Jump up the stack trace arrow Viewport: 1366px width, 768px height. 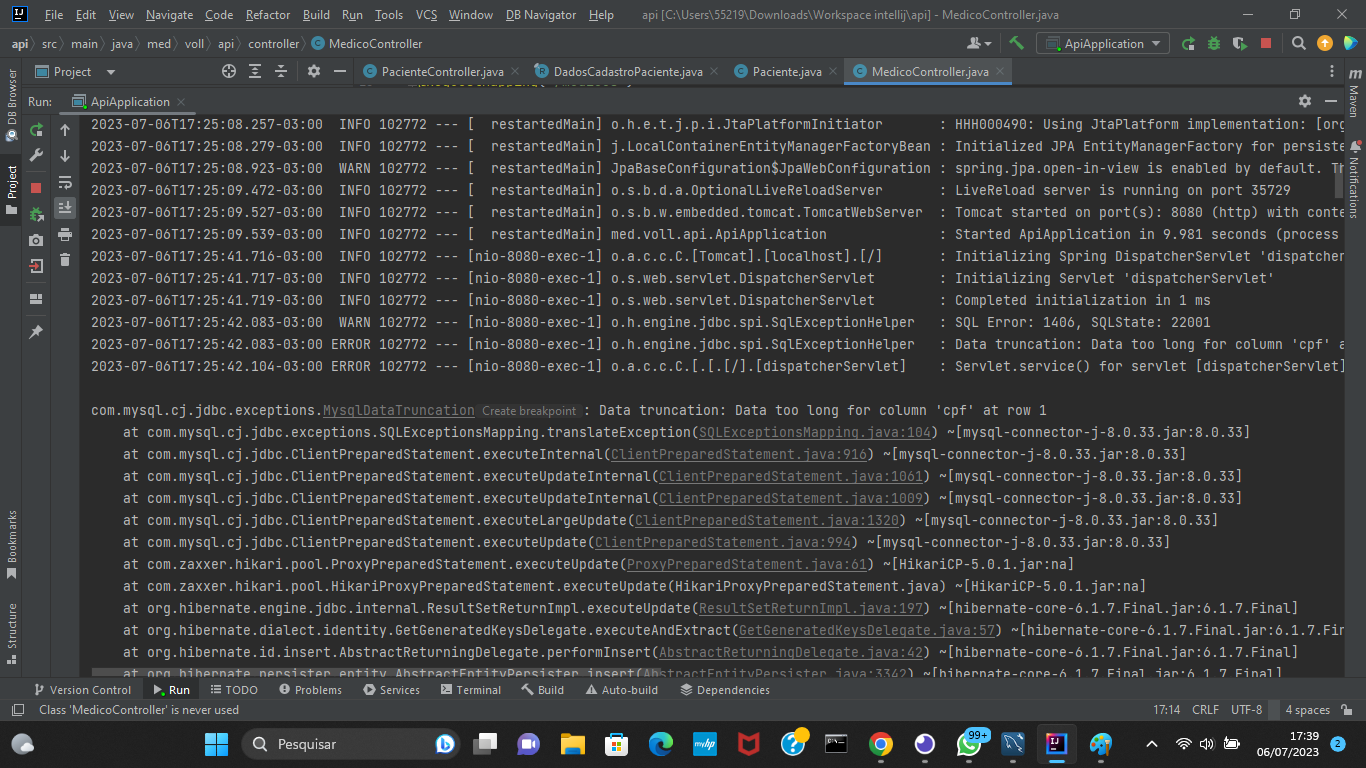click(65, 130)
